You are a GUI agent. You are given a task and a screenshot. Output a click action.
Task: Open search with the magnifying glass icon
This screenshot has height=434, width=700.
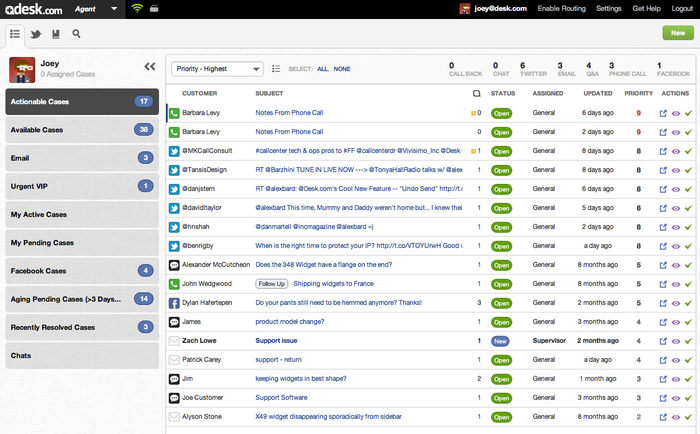[x=77, y=34]
